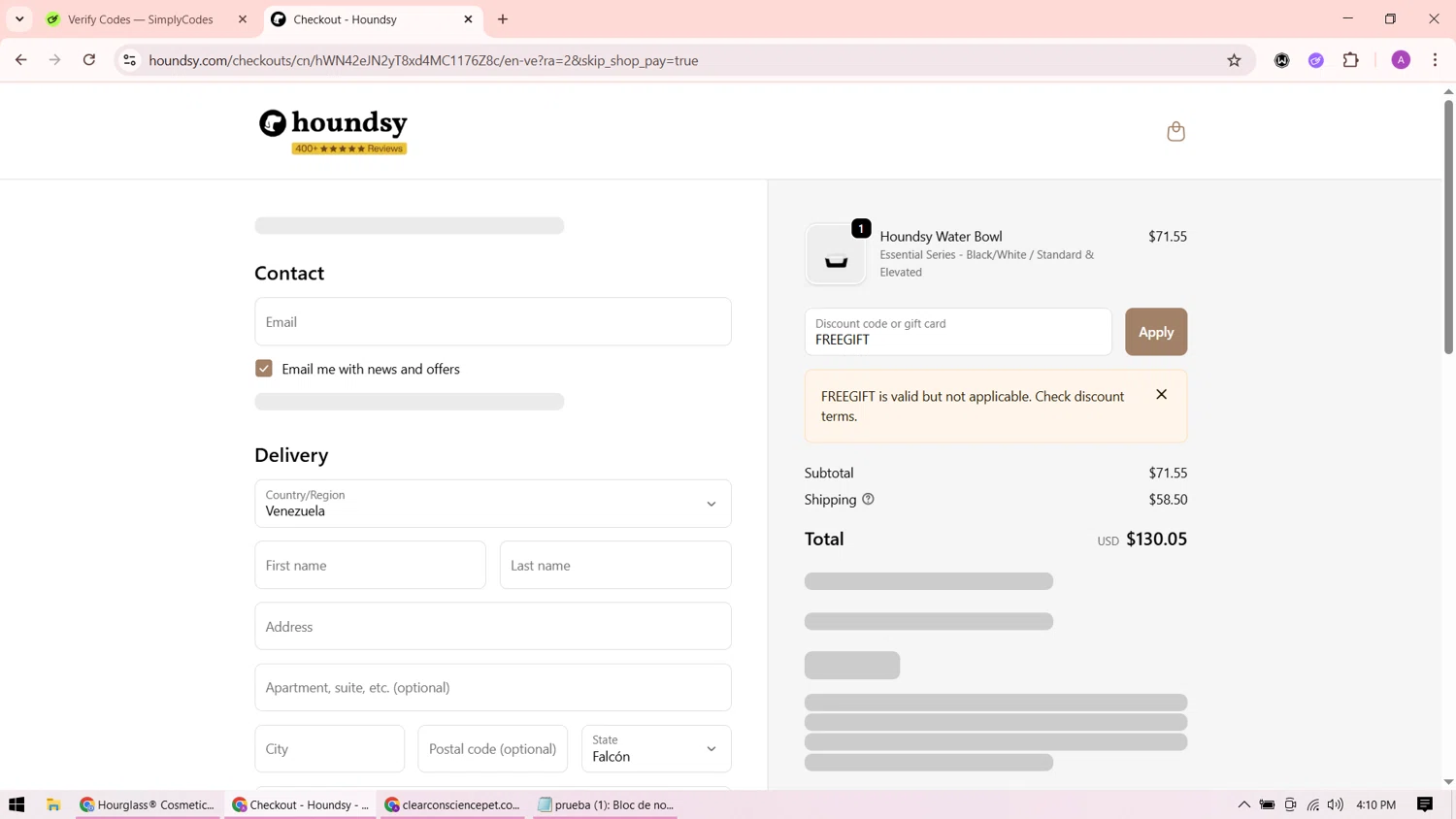Viewport: 1456px width, 819px height.
Task: Open the battery status icon
Action: click(x=1267, y=804)
